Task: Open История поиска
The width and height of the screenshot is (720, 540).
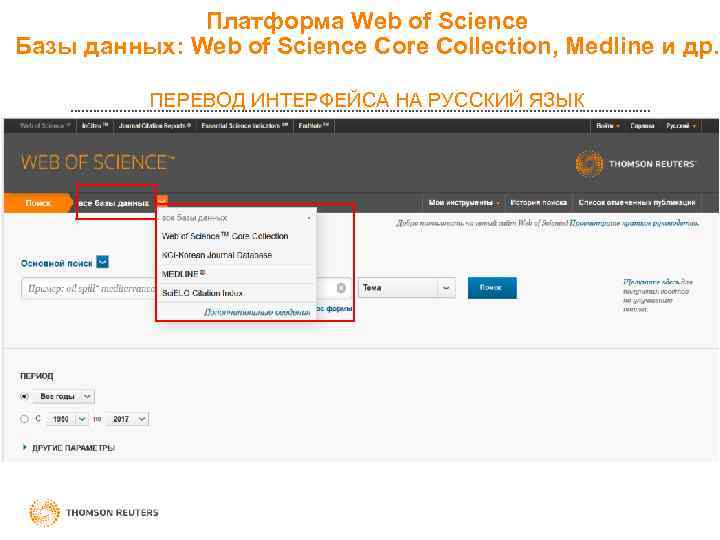Action: point(539,202)
